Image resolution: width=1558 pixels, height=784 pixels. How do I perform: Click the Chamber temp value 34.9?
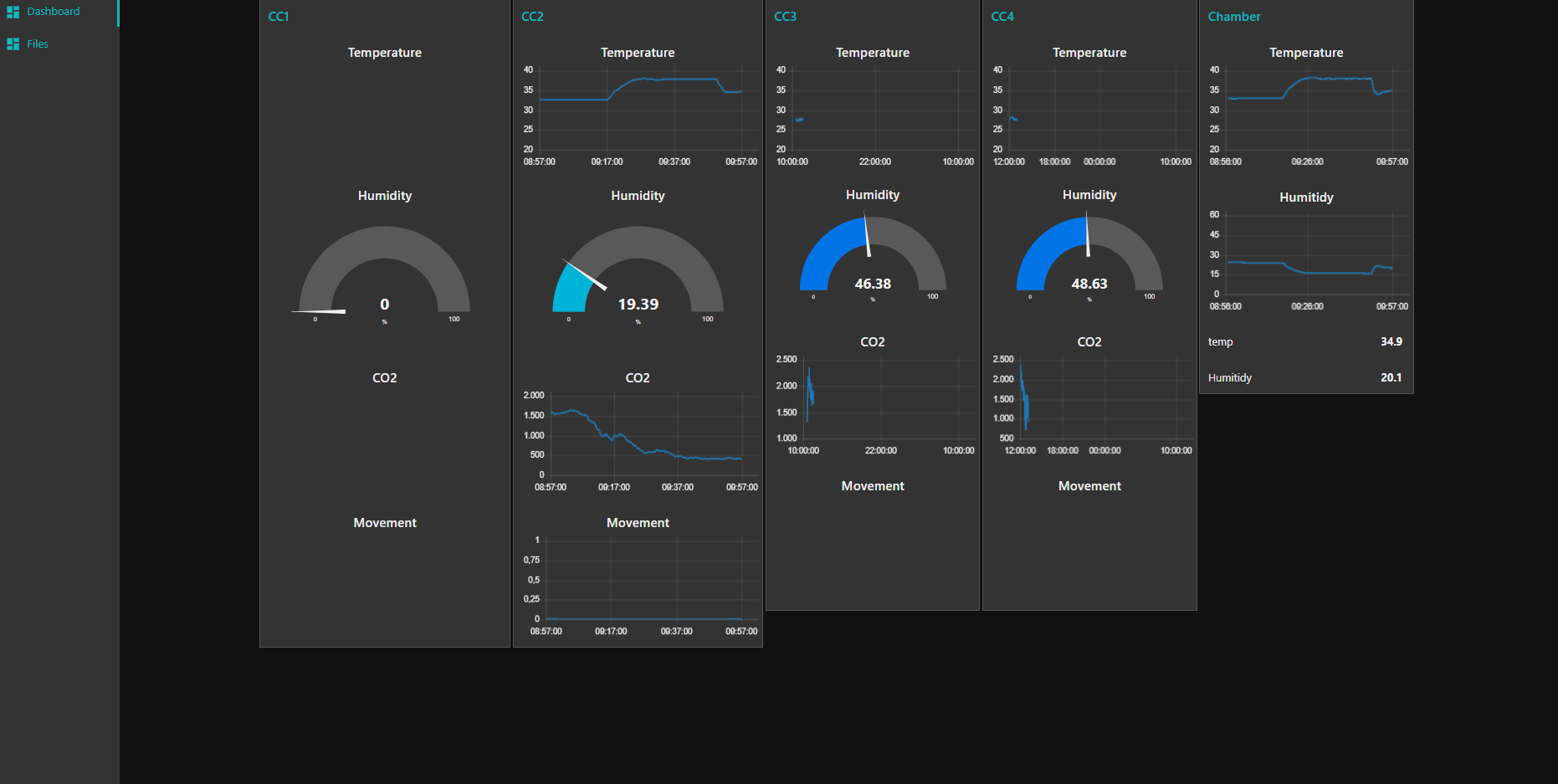tap(1391, 342)
